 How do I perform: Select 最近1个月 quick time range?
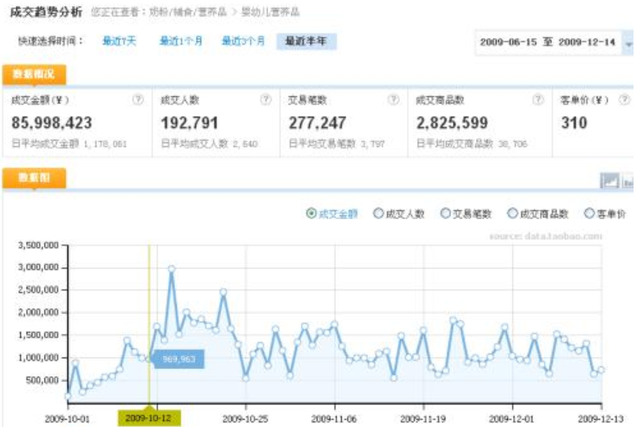click(180, 42)
